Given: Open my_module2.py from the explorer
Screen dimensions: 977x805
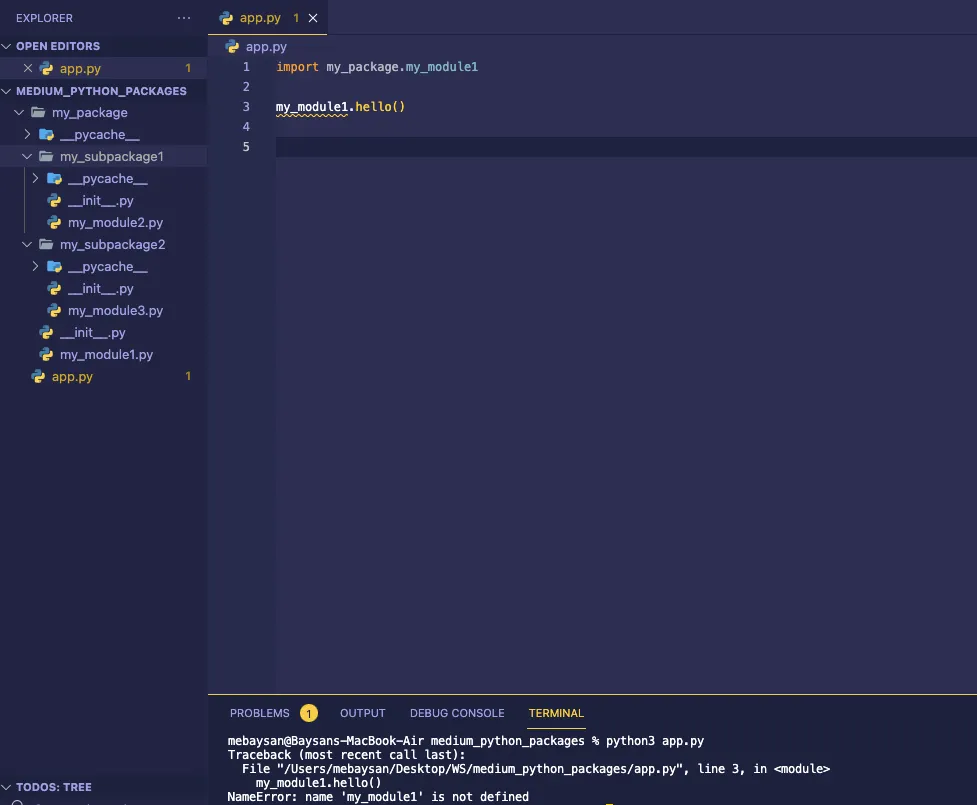Looking at the screenshot, I should (115, 222).
